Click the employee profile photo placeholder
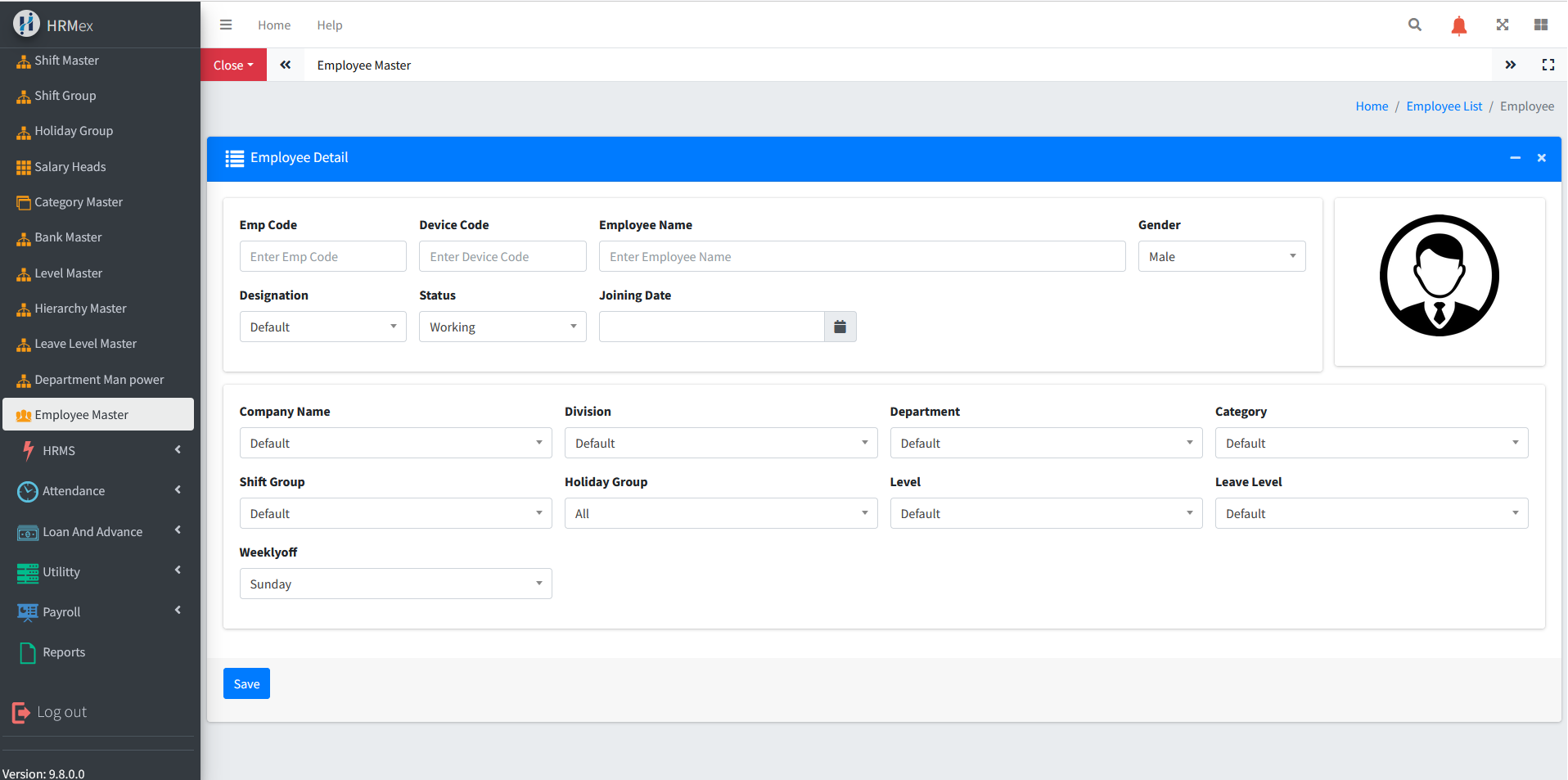 coord(1439,276)
